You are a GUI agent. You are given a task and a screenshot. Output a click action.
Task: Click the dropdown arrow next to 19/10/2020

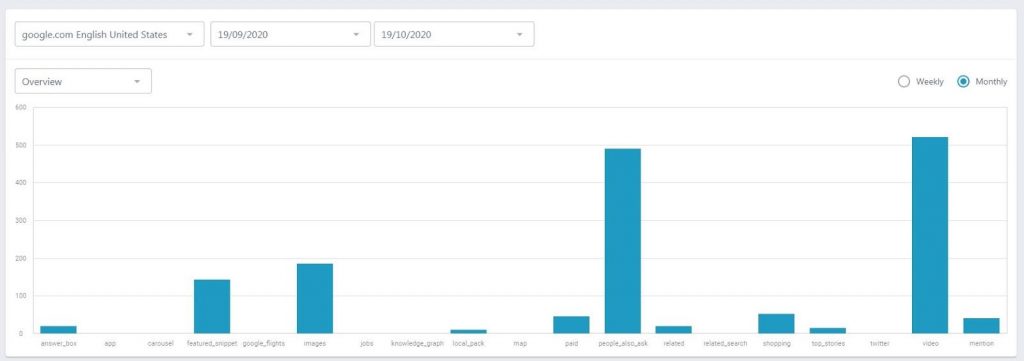[519, 35]
